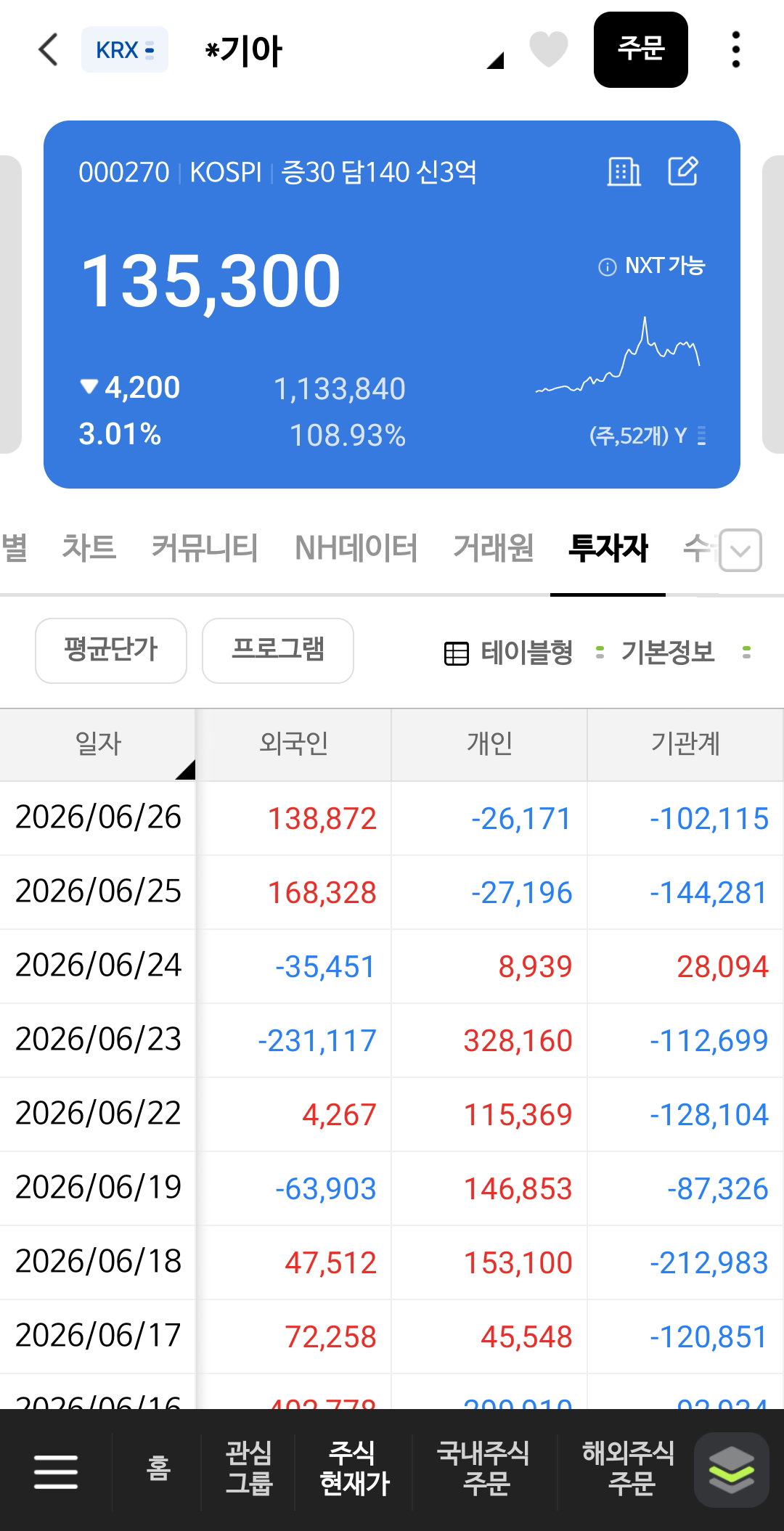Screen dimensions: 784x1531
Task: Open the hamburger main menu
Action: coord(56,1471)
